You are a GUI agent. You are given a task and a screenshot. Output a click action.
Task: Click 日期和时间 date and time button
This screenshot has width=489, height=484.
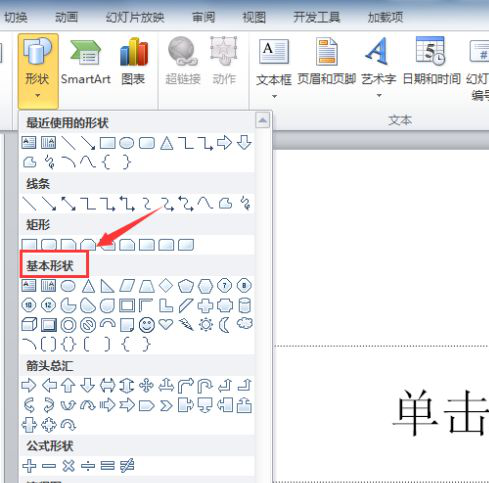(x=431, y=62)
